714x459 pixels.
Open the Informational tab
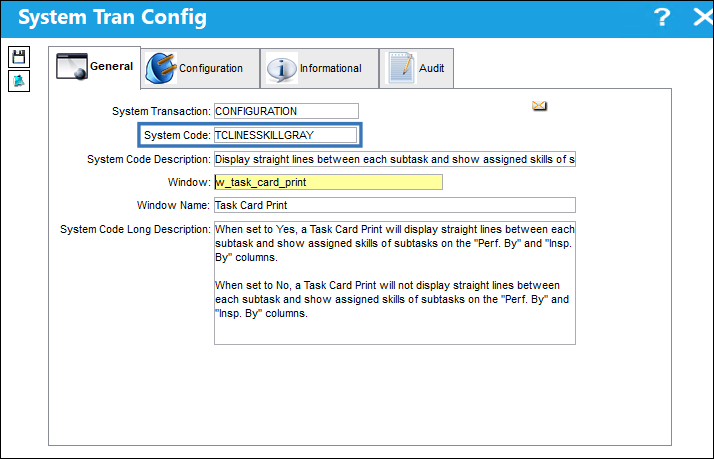coord(320,68)
